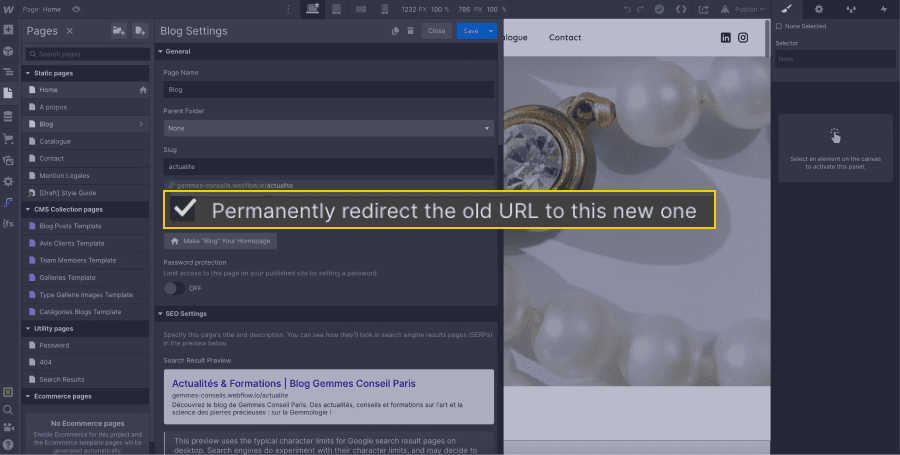Open video tutorials camera icon
900x455 pixels.
coord(8,427)
